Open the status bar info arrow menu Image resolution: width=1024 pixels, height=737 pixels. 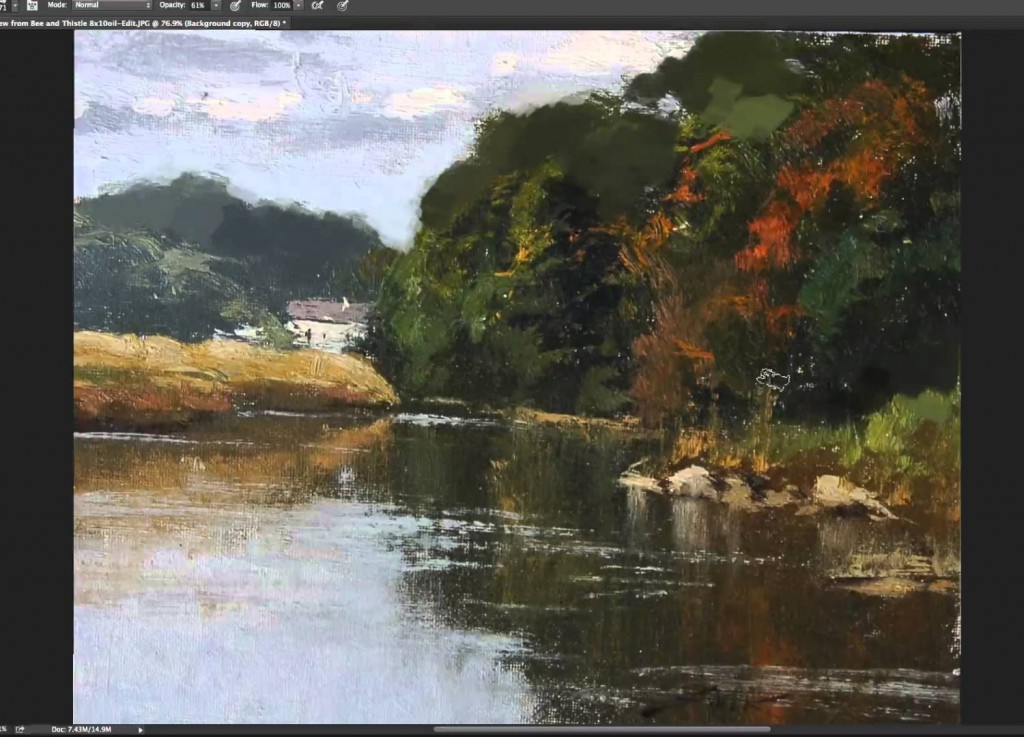140,729
